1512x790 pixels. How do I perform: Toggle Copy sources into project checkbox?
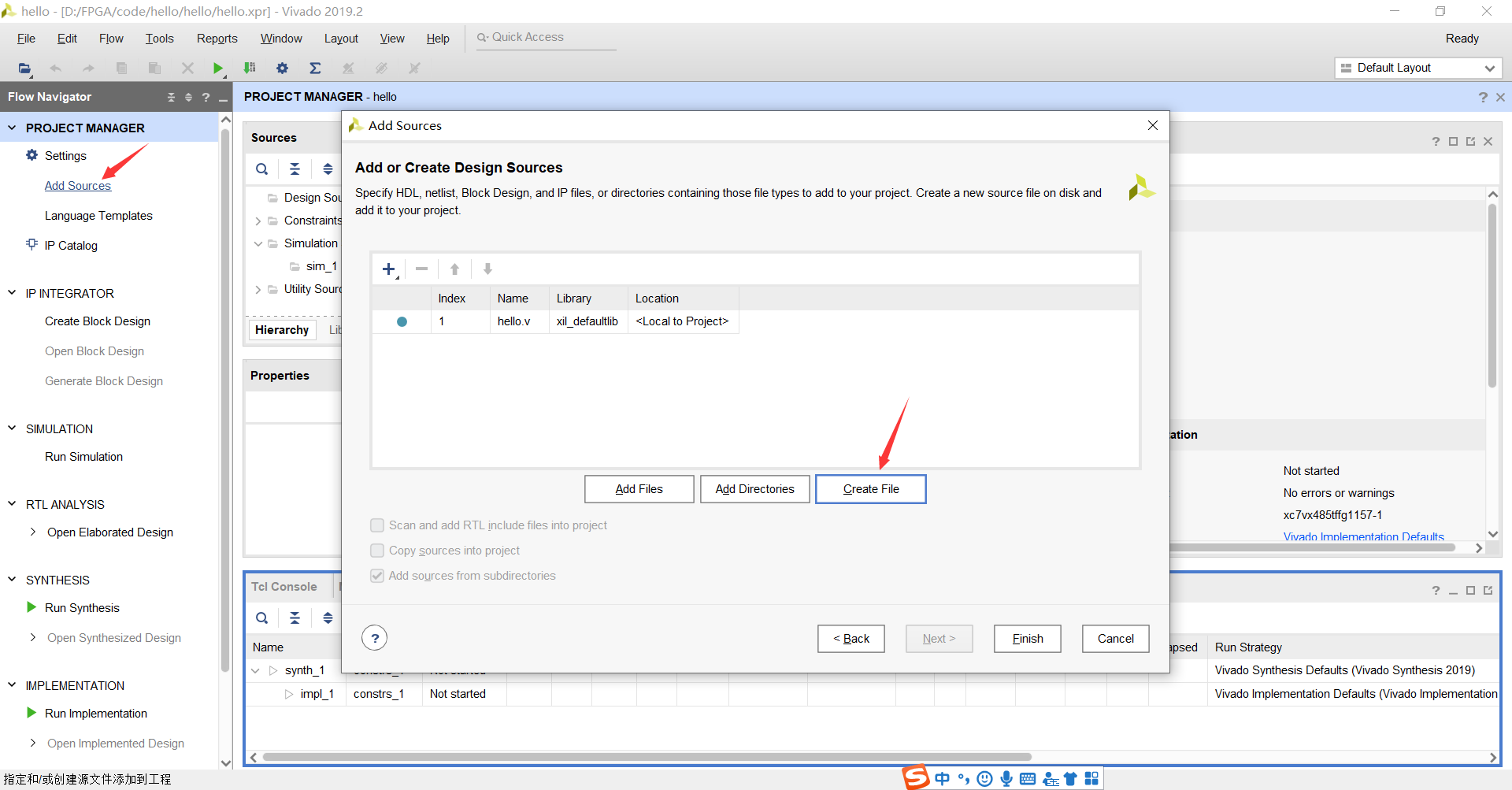pyautogui.click(x=377, y=551)
